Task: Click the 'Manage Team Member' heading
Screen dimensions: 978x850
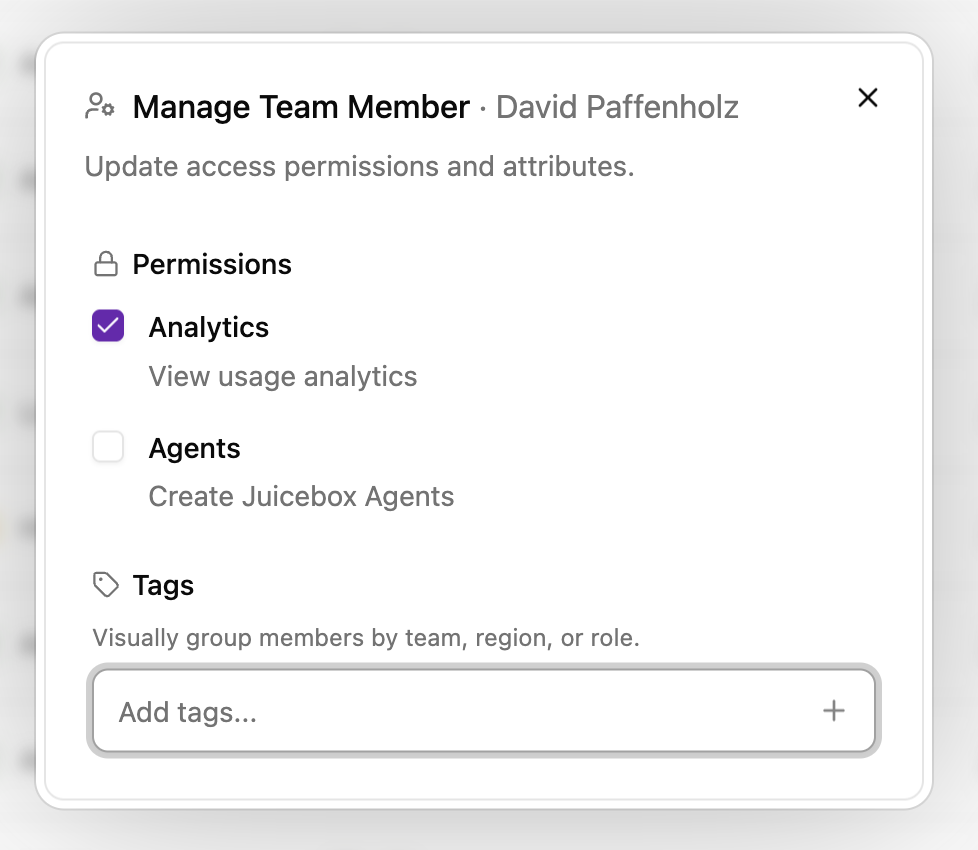Action: (301, 107)
